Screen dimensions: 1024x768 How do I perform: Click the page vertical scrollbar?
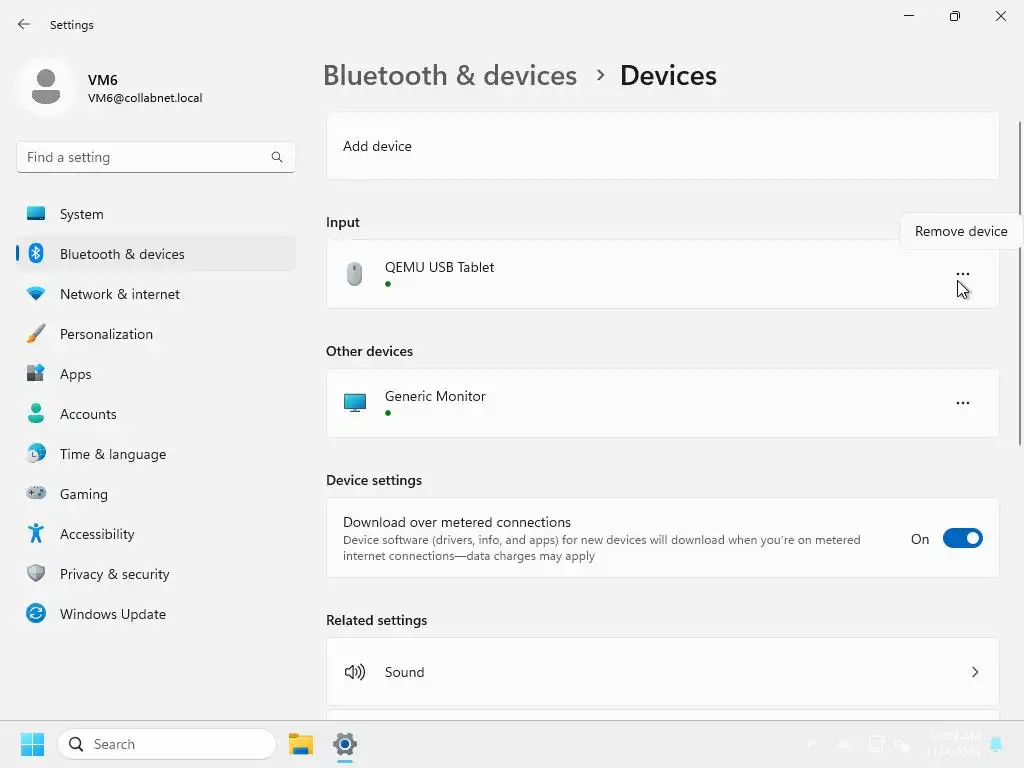(x=1019, y=284)
